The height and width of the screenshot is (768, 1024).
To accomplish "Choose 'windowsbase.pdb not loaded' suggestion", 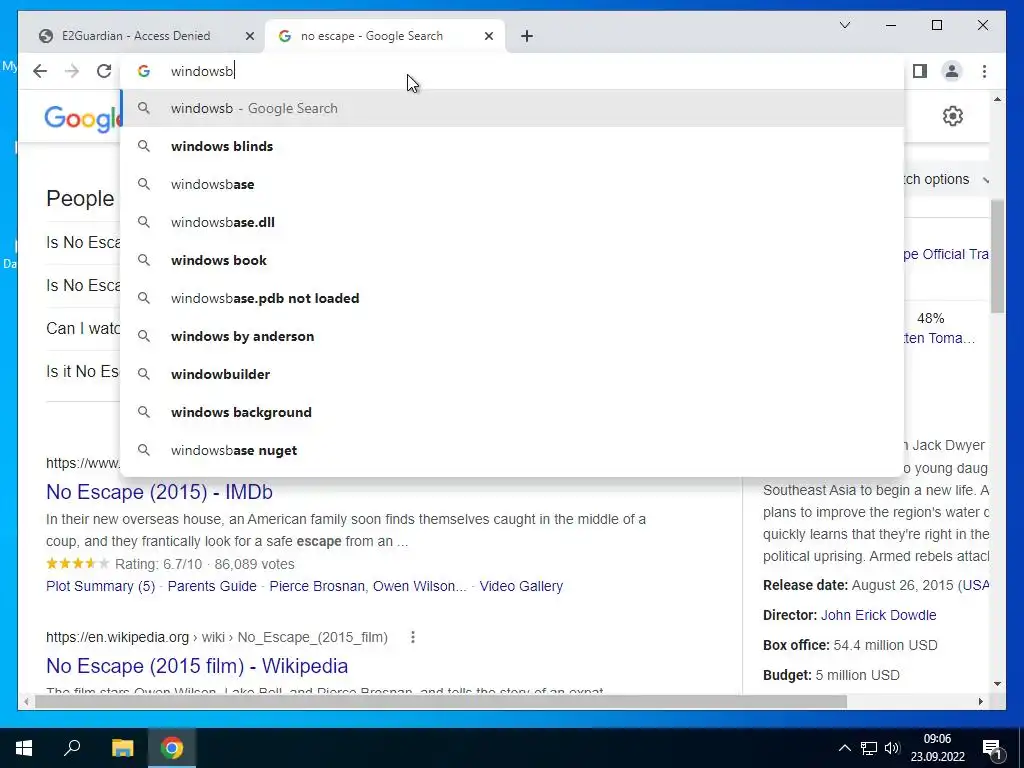I will pos(513,298).
